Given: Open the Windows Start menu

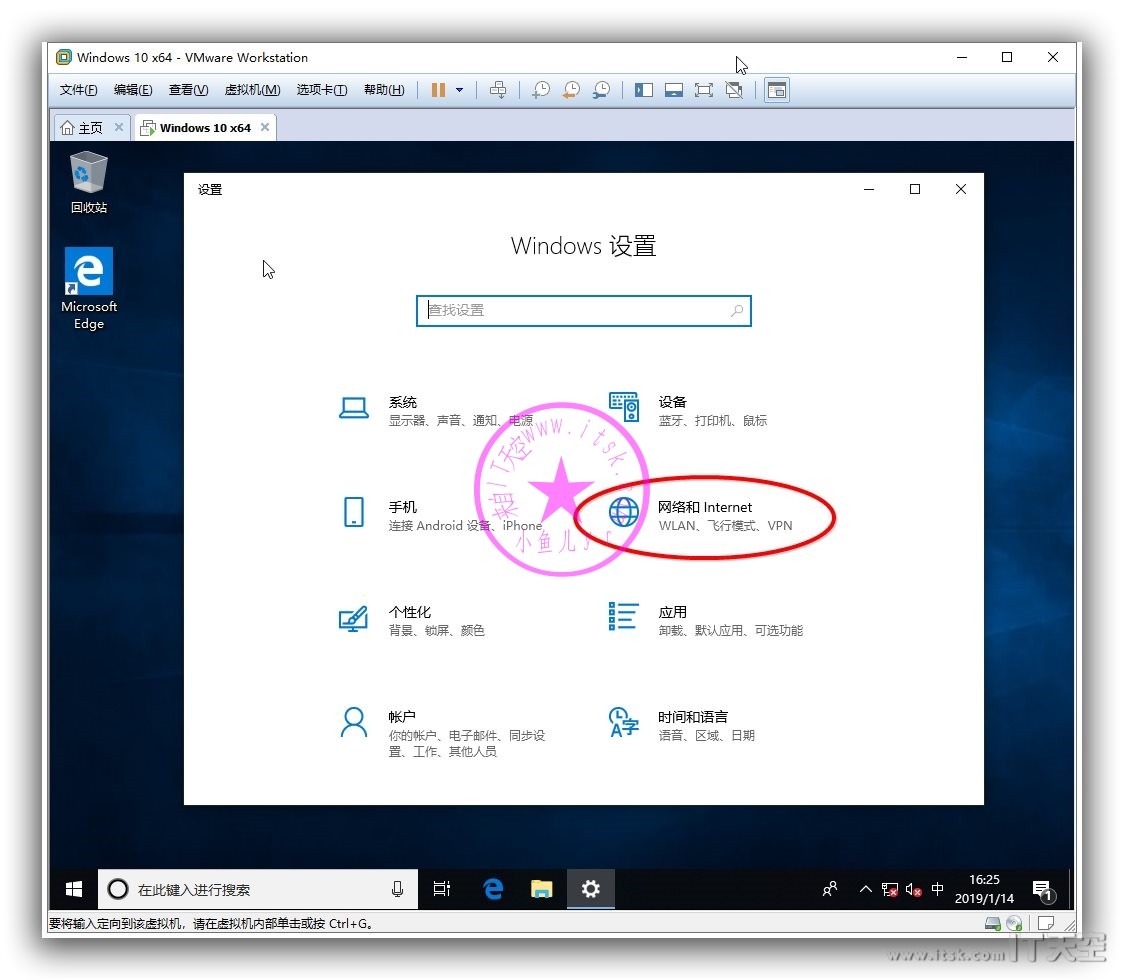Looking at the screenshot, I should [x=73, y=889].
